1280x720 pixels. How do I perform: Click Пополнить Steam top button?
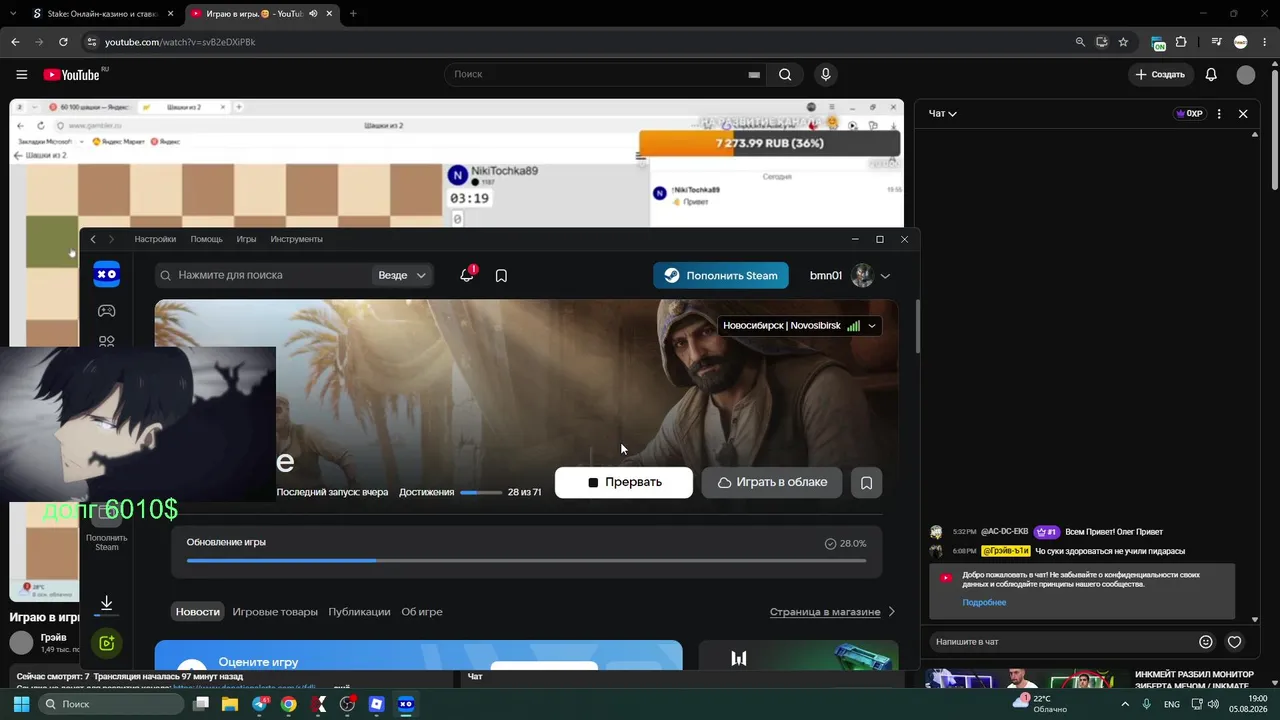click(721, 275)
